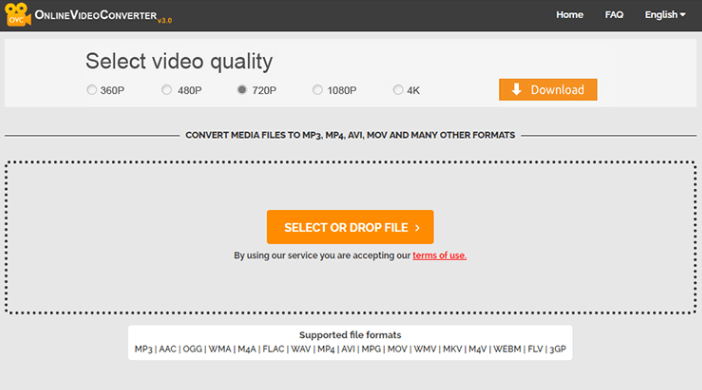702x390 pixels.
Task: Choose the 4K quality option
Action: pyautogui.click(x=398, y=90)
